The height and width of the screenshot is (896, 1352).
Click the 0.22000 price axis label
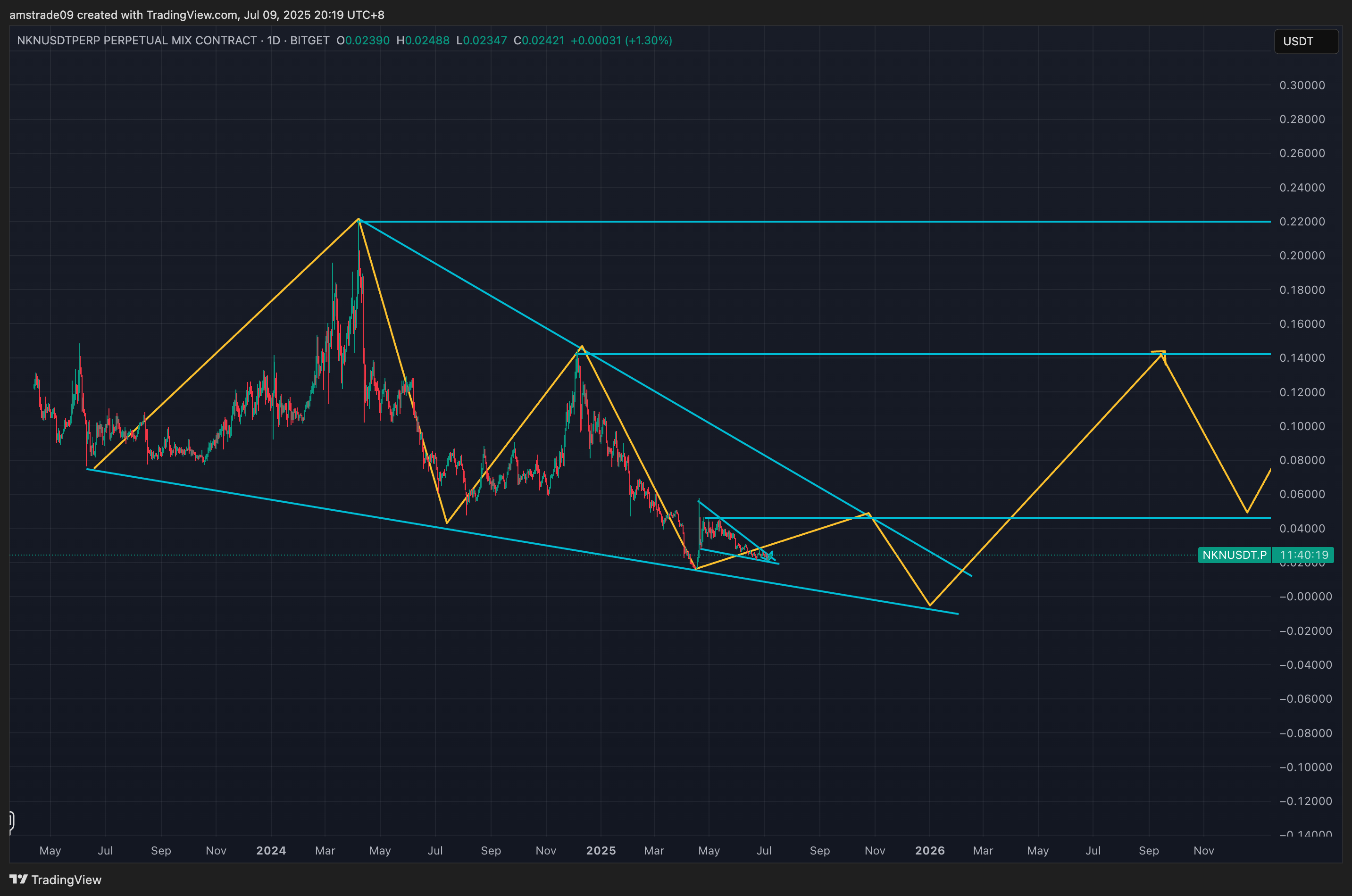click(1302, 221)
